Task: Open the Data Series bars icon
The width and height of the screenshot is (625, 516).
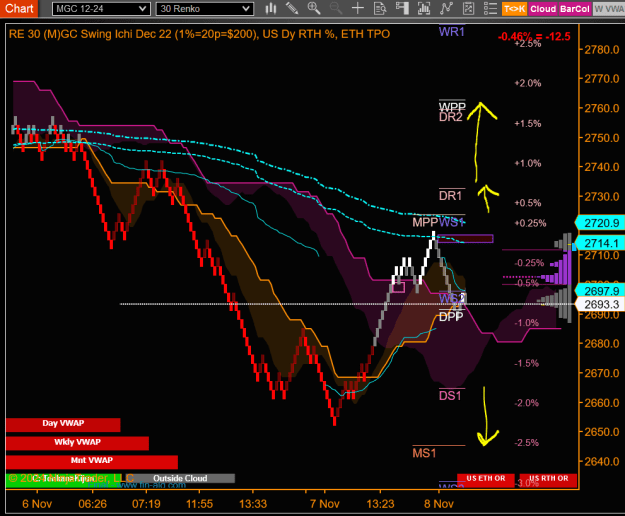Action: pos(424,8)
